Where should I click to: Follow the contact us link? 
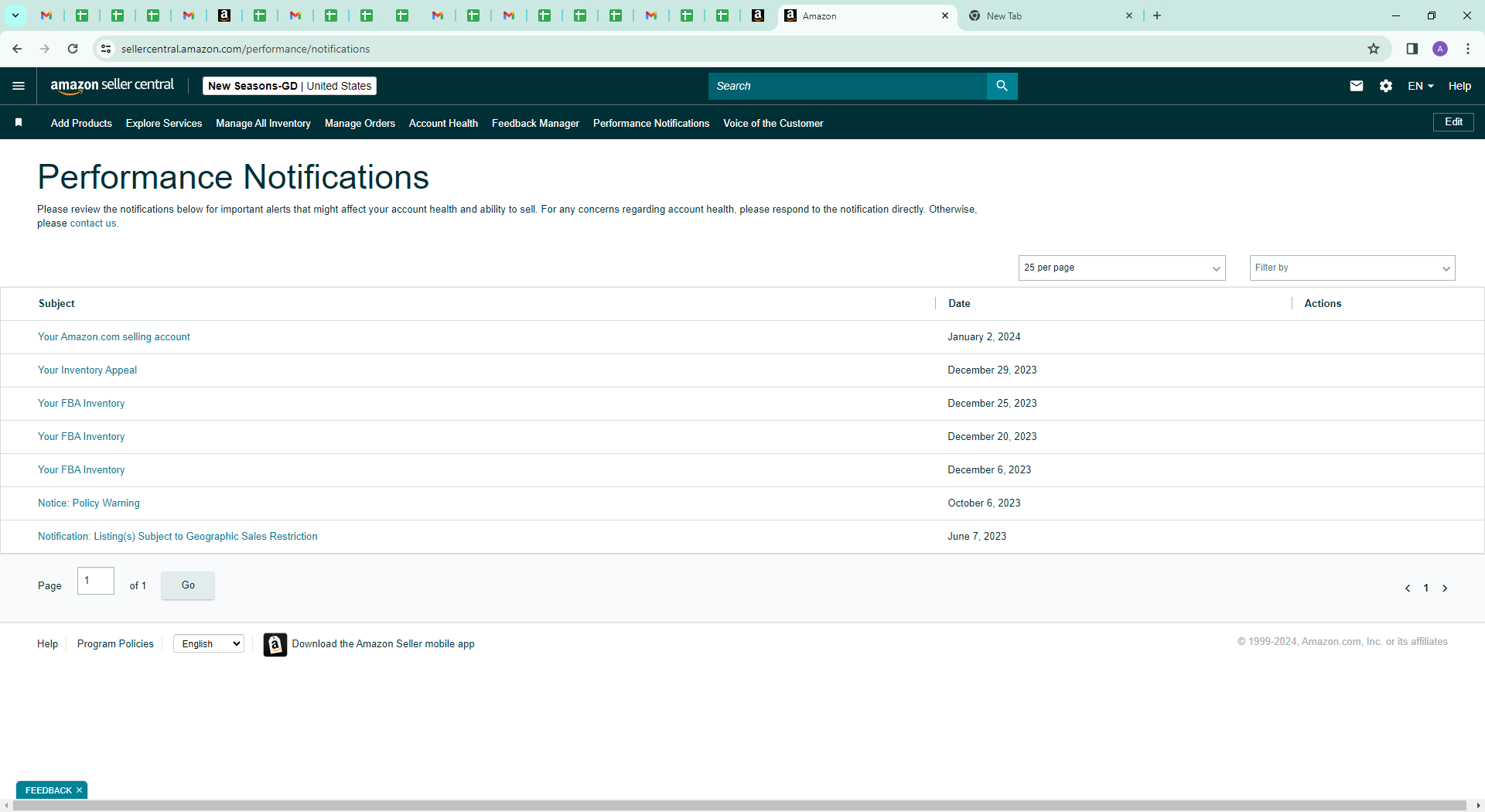[x=93, y=223]
